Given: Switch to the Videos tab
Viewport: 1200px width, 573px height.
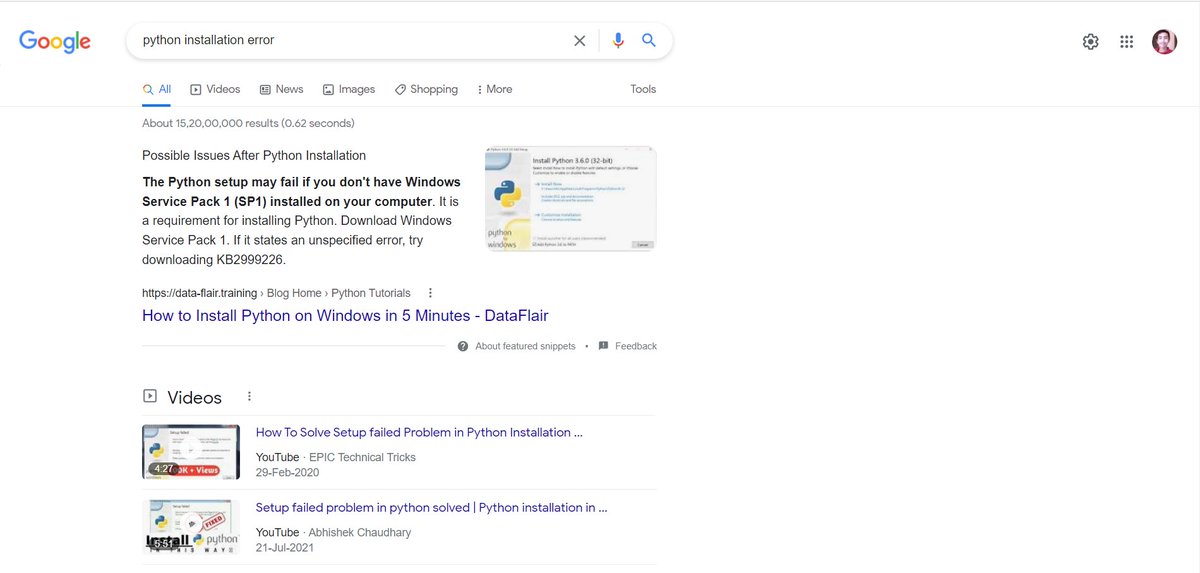Looking at the screenshot, I should tap(215, 89).
